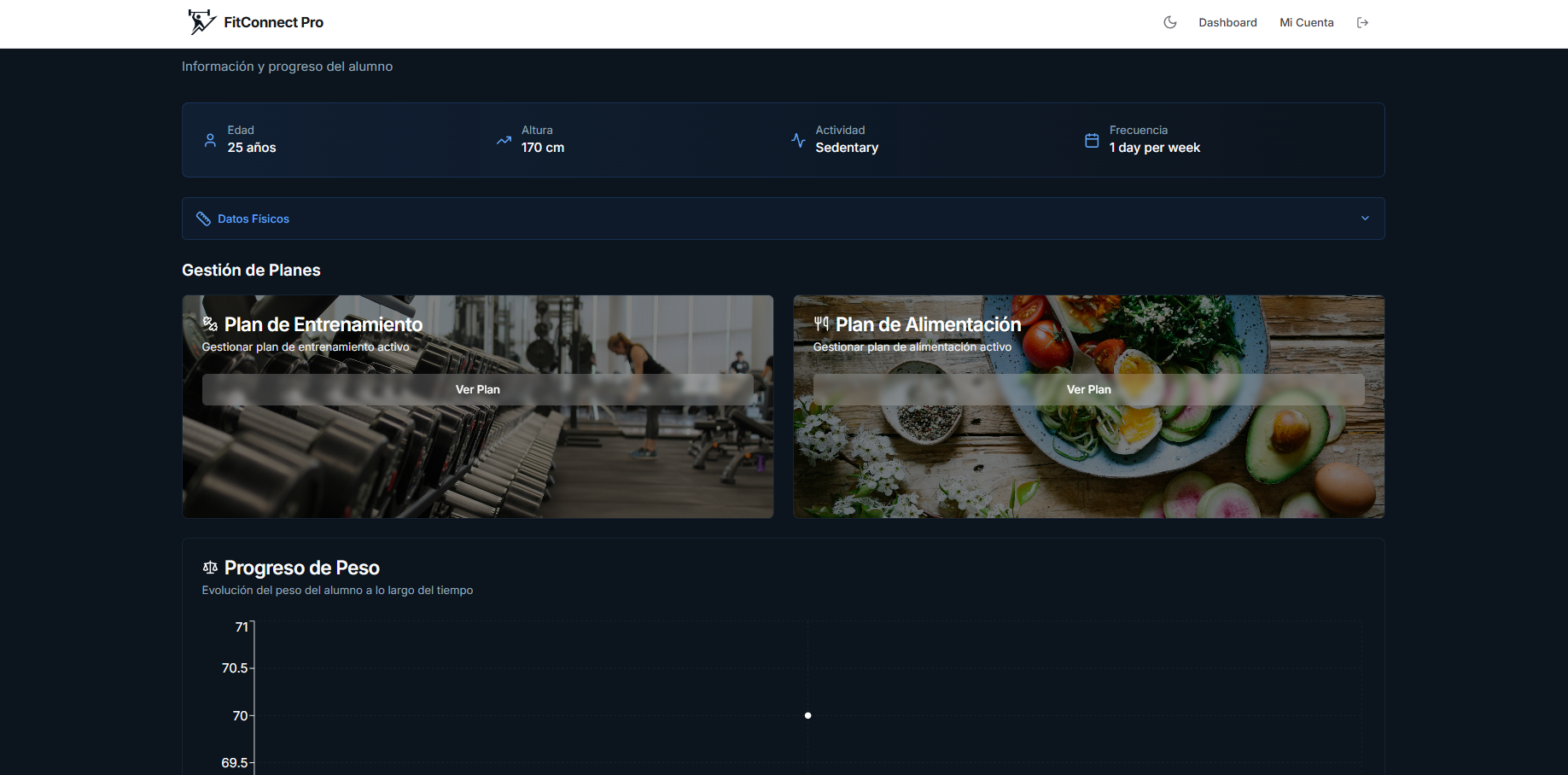This screenshot has height=775, width=1568.
Task: Click the tag icon next to Datos Físicos
Action: click(x=203, y=219)
